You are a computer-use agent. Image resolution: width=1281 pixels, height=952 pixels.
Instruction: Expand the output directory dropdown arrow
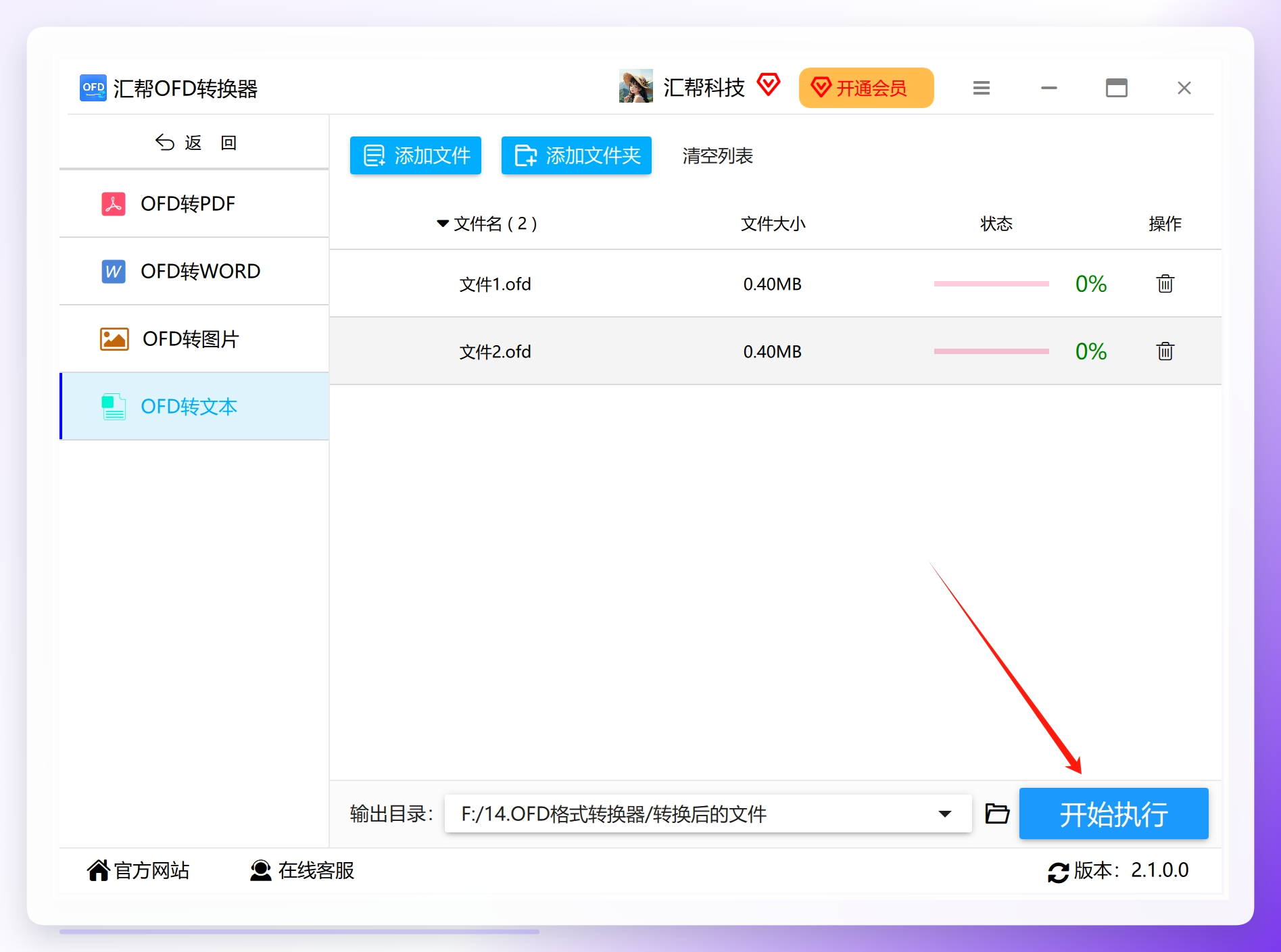[x=945, y=813]
